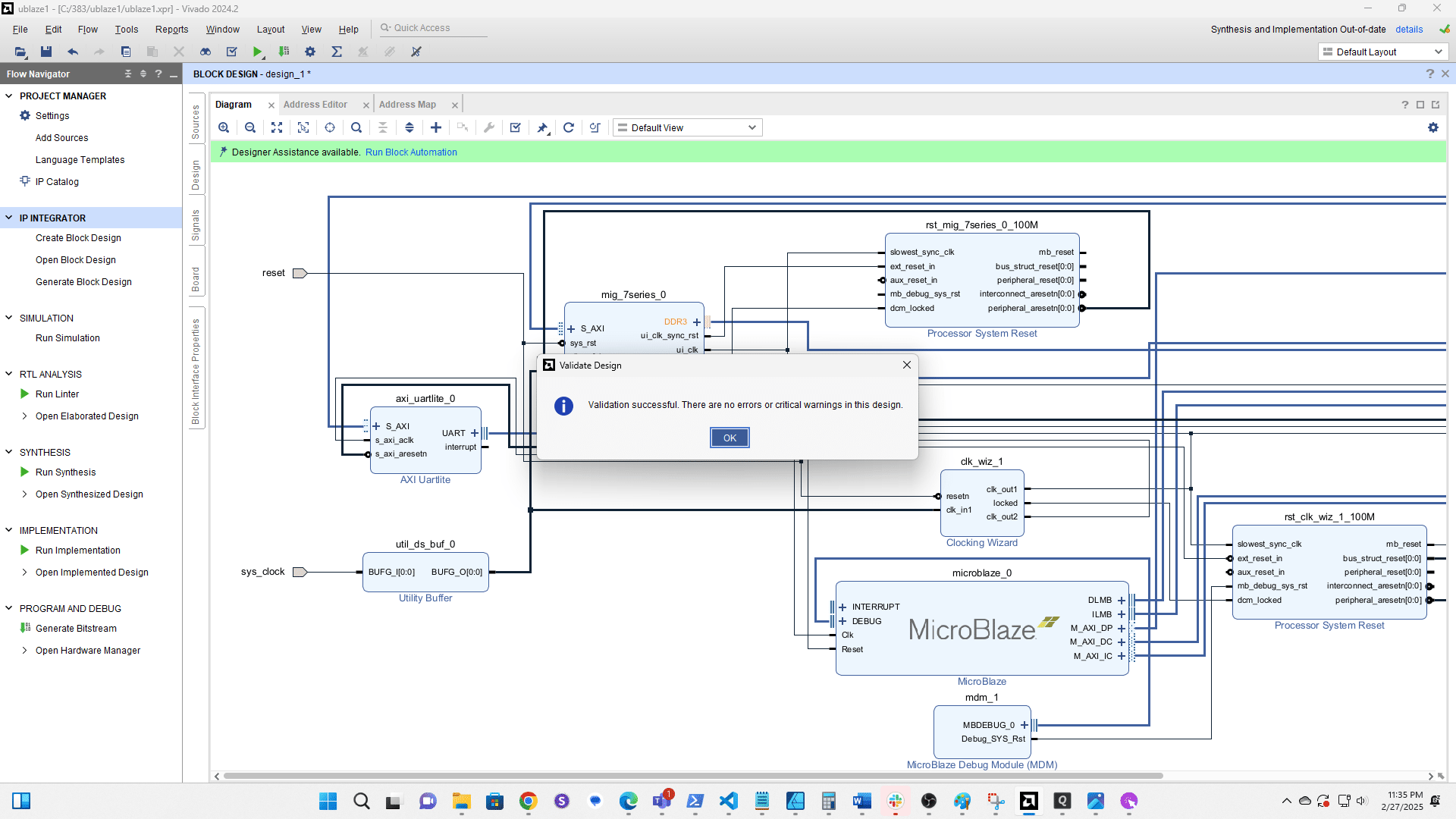Collapse the SYNTHESIS section
The image size is (1456, 819).
[9, 452]
